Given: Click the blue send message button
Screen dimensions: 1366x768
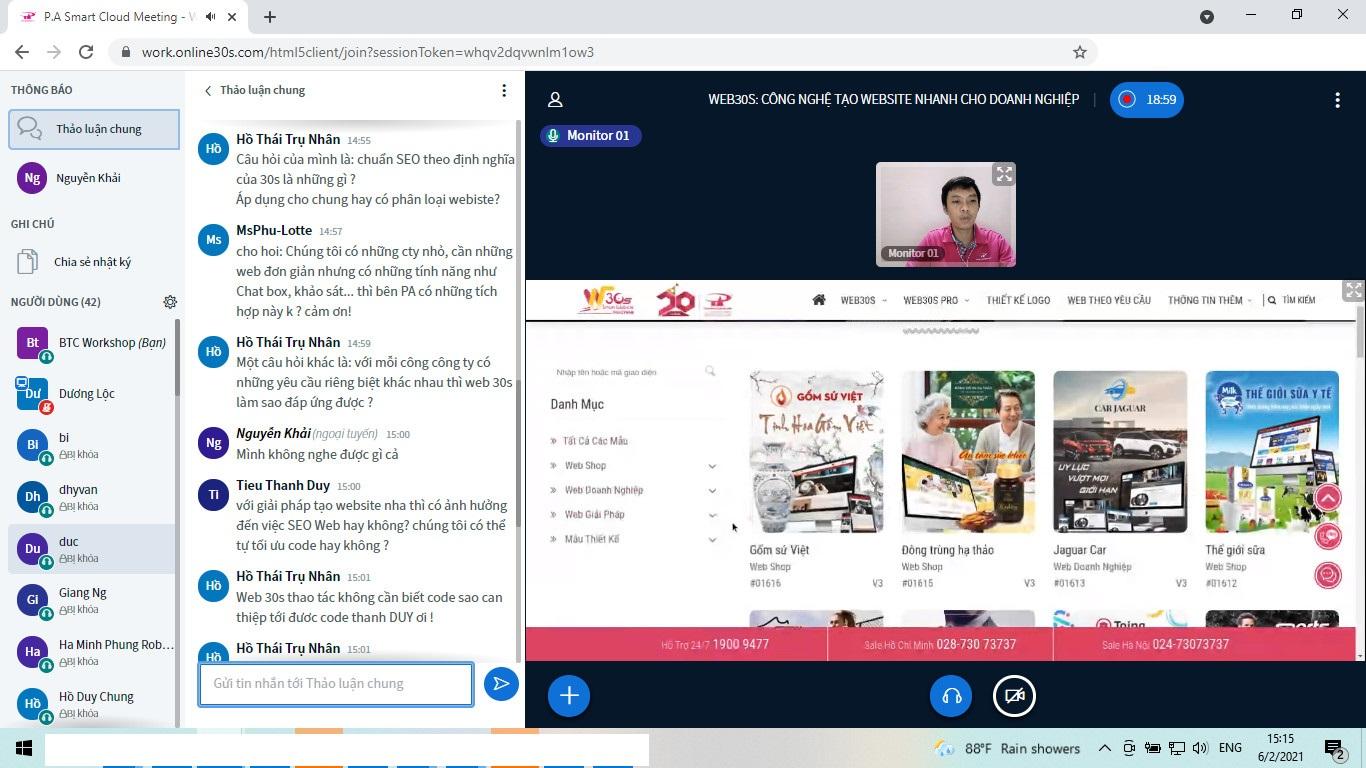Looking at the screenshot, I should (501, 684).
